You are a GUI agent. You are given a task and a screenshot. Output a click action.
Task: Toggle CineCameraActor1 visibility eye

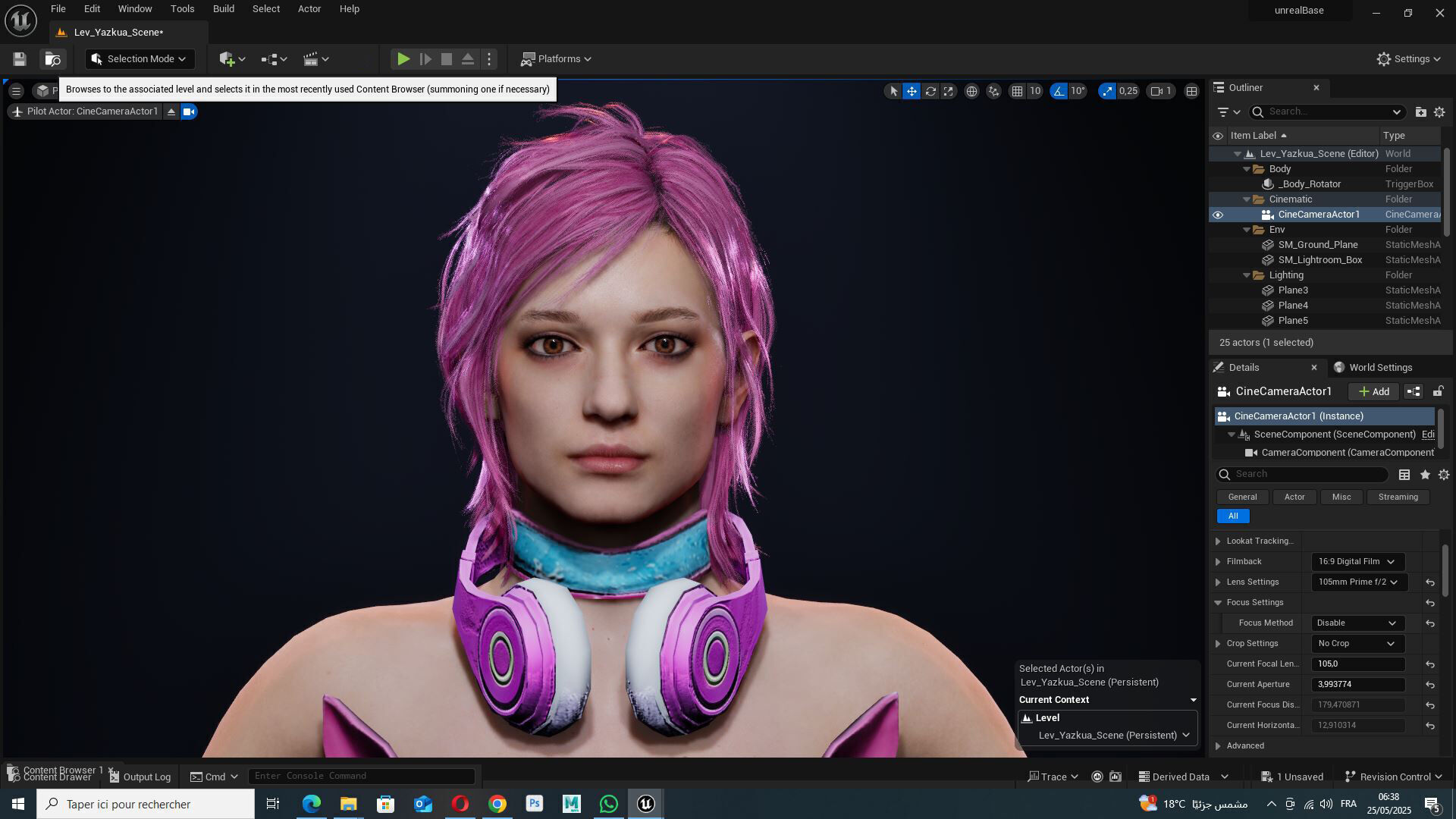[x=1218, y=215]
